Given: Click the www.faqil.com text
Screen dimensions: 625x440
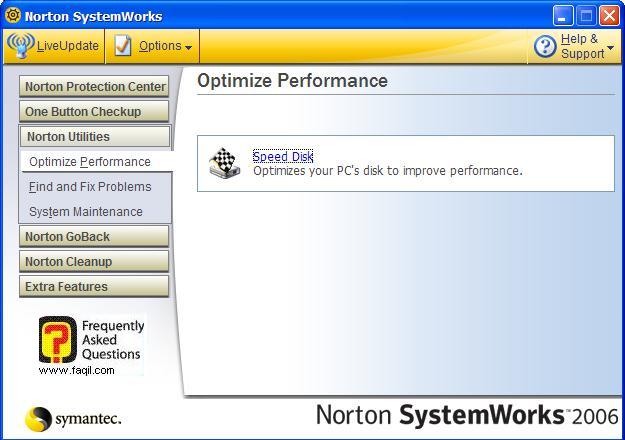Looking at the screenshot, I should (77, 370).
